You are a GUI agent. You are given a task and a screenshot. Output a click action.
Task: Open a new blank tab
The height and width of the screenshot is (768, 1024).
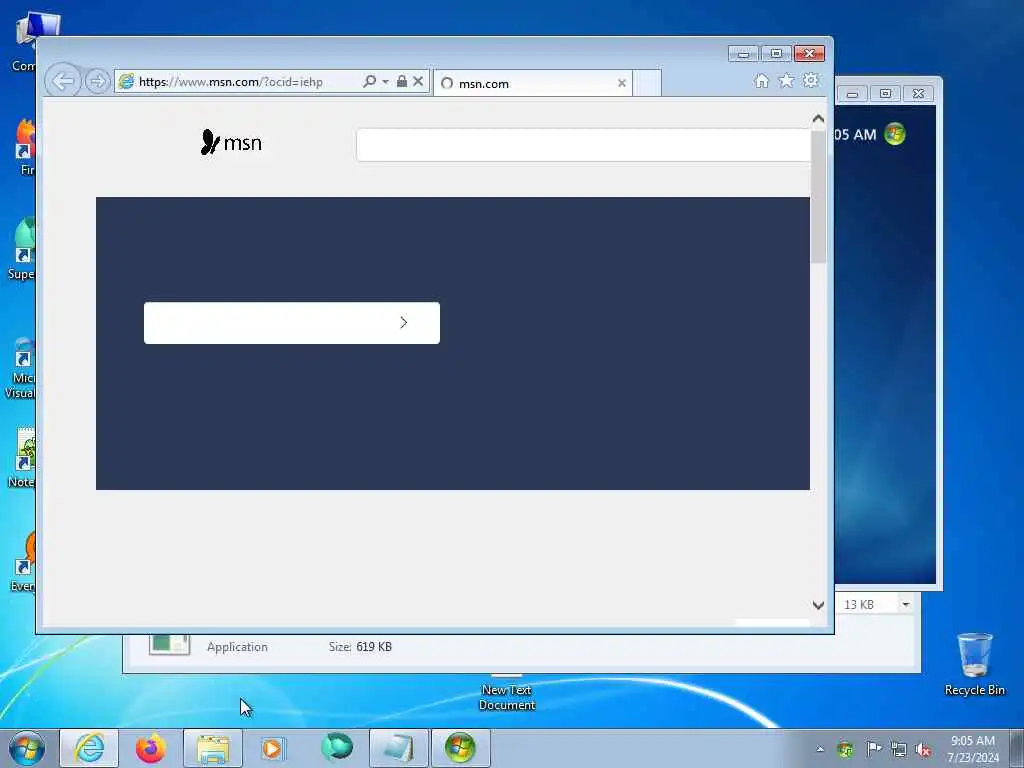point(647,83)
